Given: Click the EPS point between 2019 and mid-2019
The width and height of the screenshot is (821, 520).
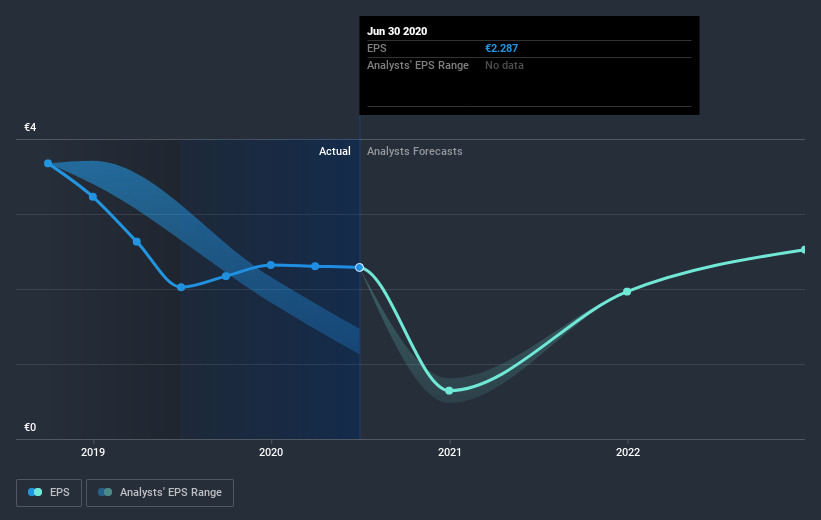Looking at the screenshot, I should (x=137, y=242).
